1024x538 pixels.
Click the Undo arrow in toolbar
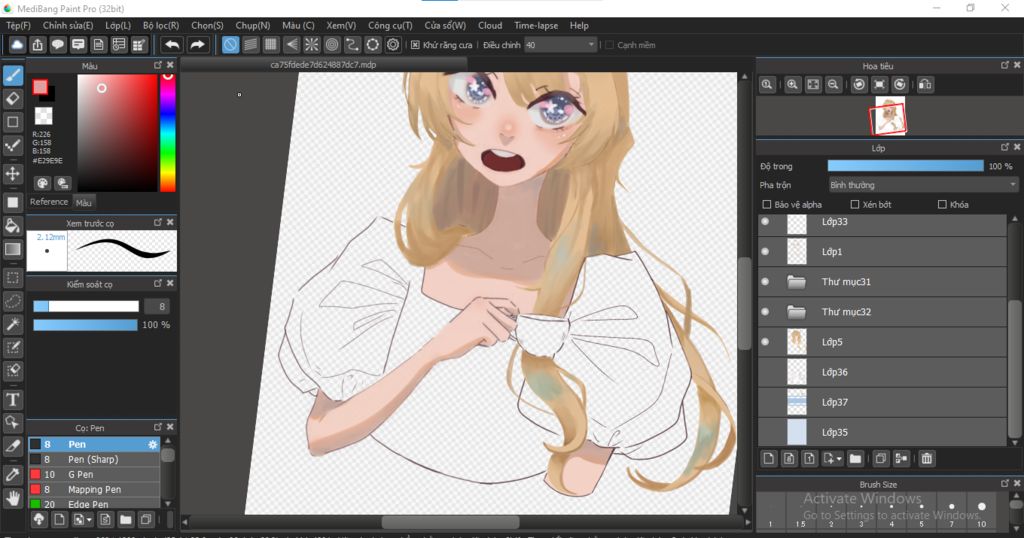click(x=172, y=44)
